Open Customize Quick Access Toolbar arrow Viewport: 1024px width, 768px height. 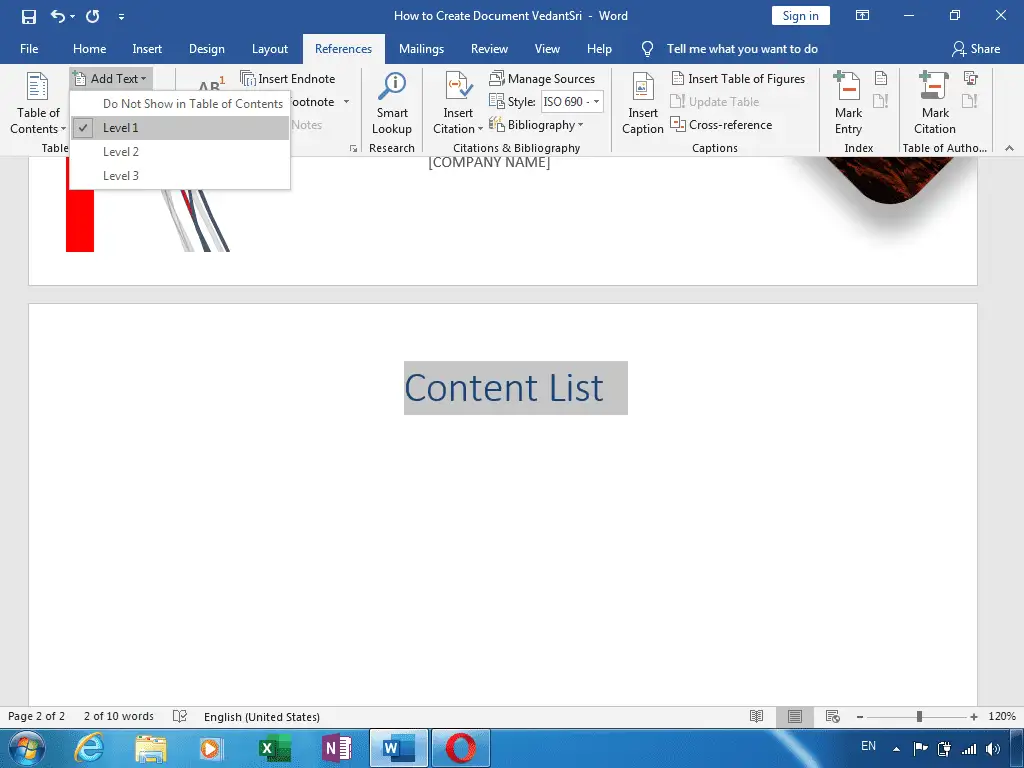[121, 17]
